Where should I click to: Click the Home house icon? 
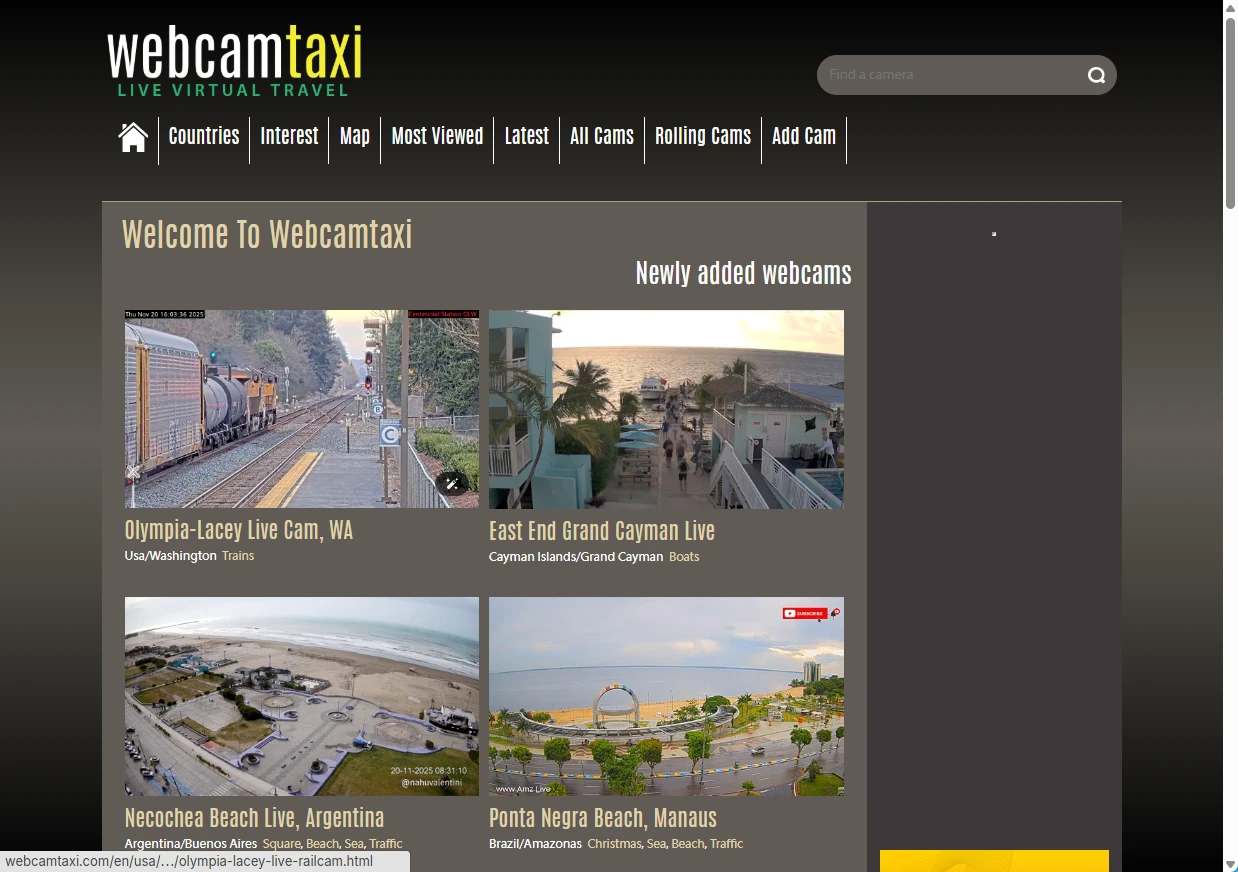click(133, 137)
